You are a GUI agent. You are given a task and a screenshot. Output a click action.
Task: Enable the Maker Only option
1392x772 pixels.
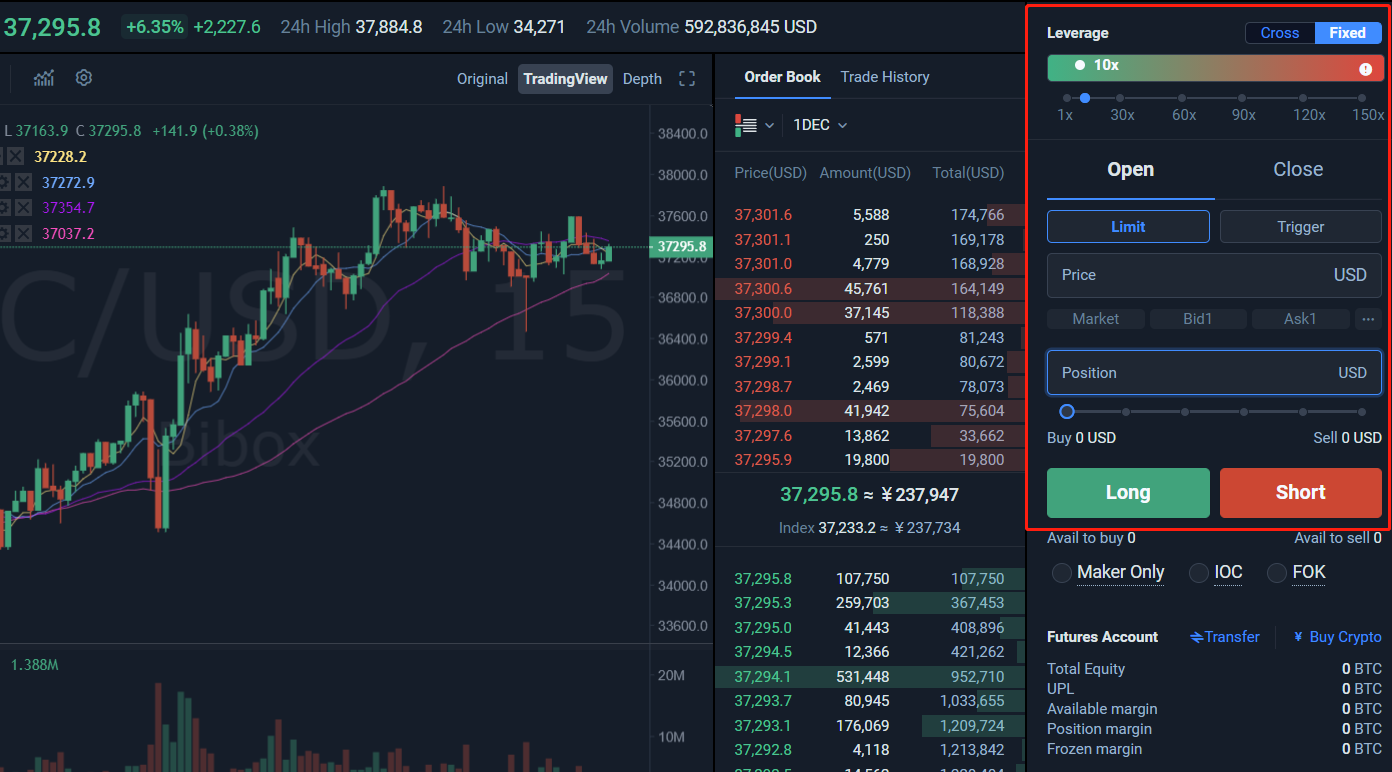point(1062,573)
